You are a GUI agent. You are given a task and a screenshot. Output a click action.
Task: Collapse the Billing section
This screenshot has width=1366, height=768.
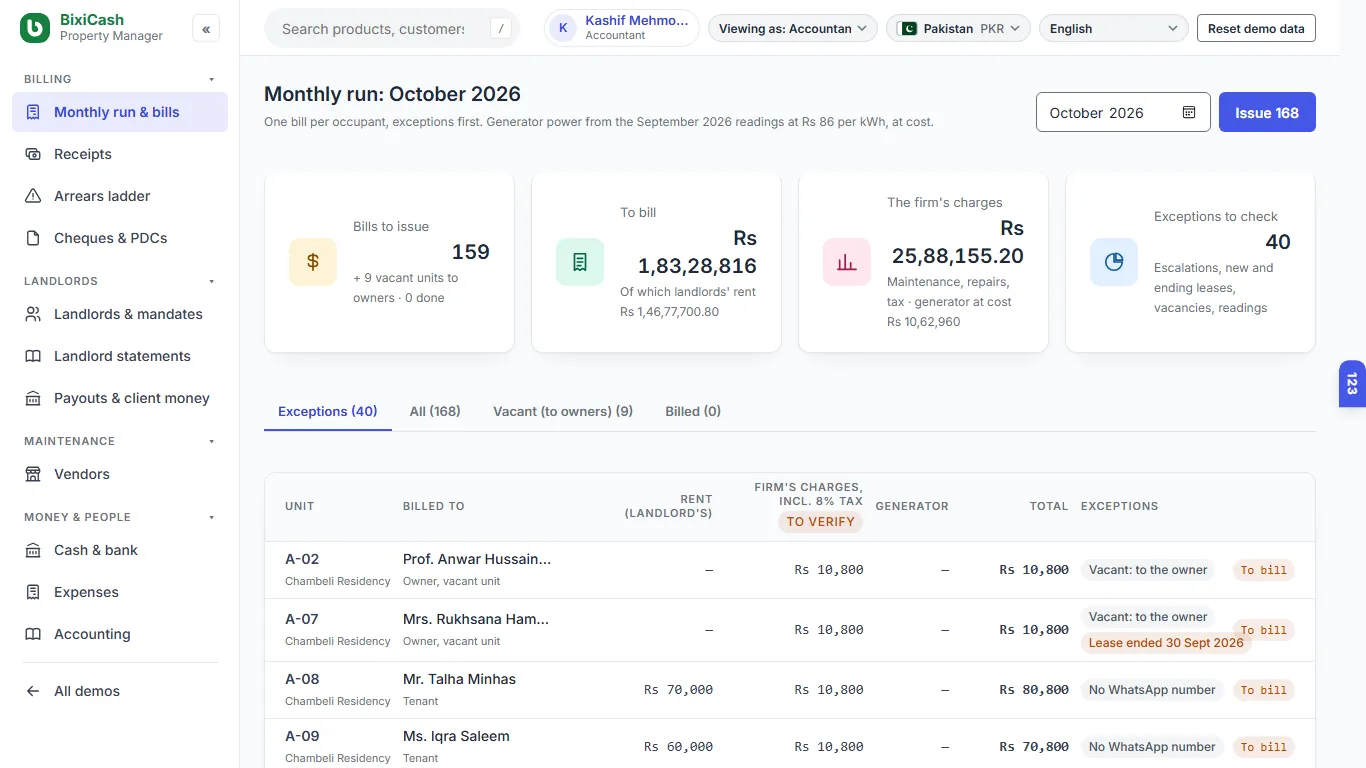tap(211, 79)
